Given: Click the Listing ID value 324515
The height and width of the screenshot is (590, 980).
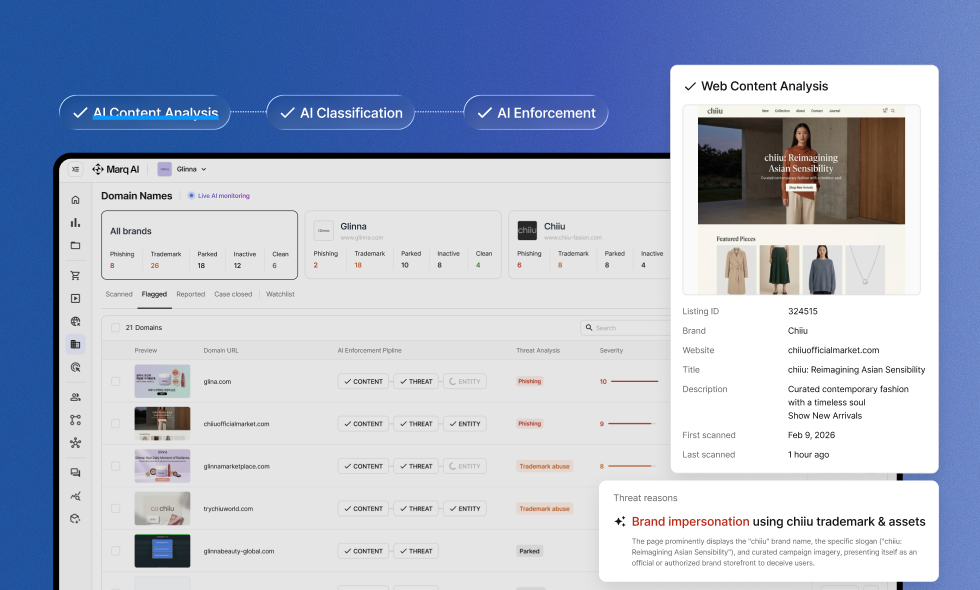Looking at the screenshot, I should click(802, 311).
